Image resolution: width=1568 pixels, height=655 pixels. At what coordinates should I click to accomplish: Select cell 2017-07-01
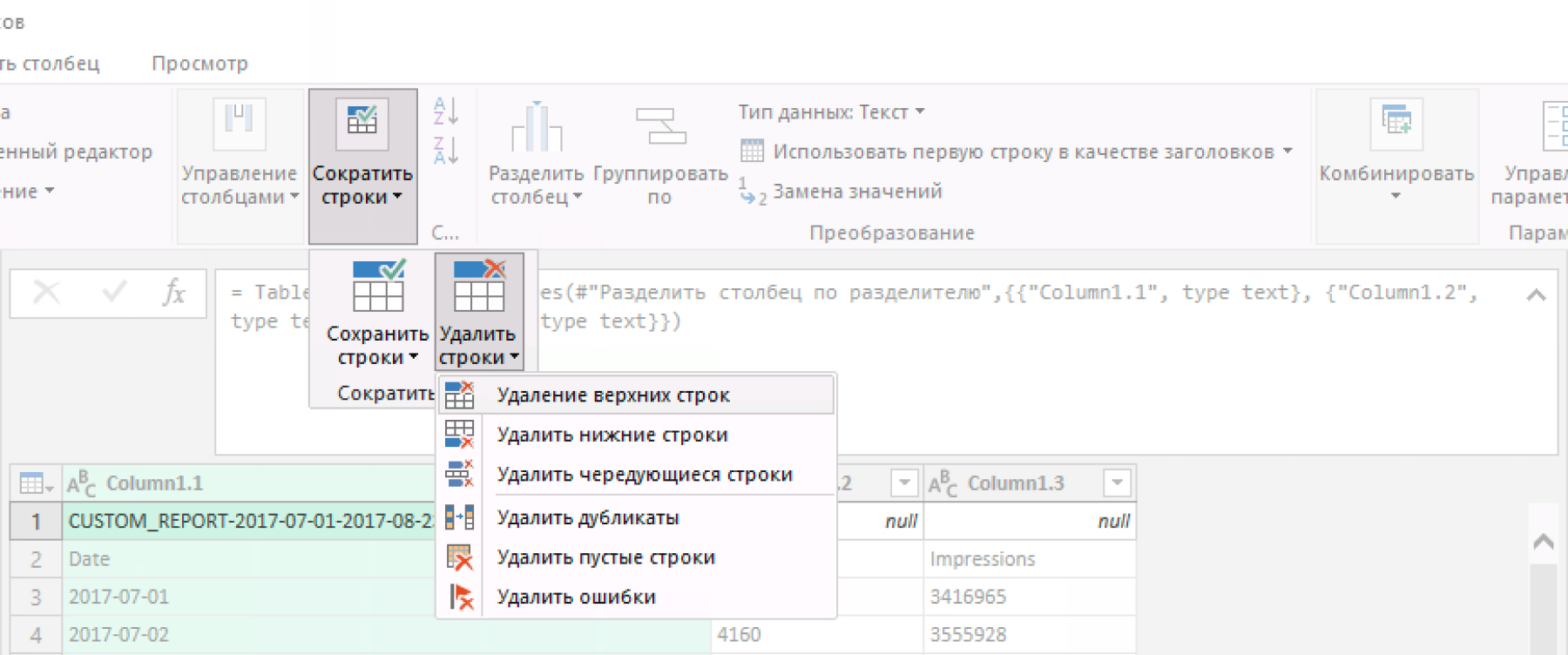[x=251, y=597]
